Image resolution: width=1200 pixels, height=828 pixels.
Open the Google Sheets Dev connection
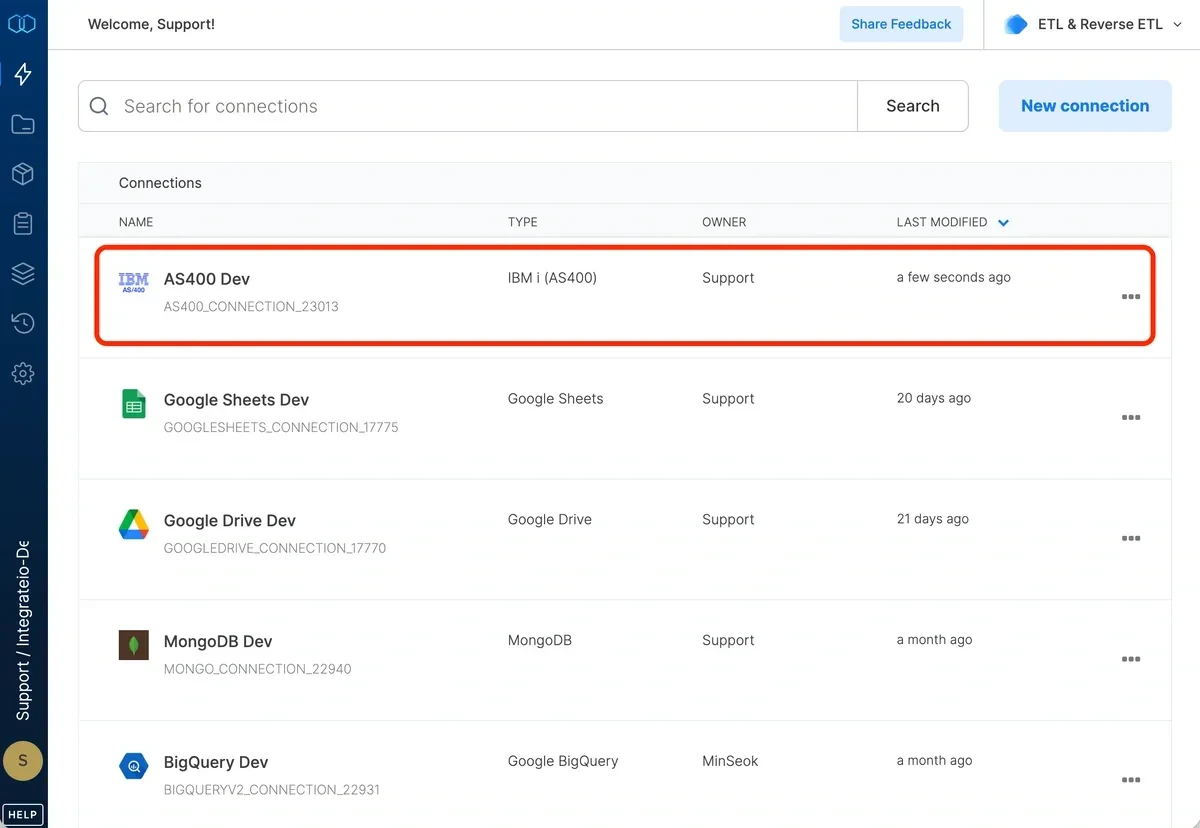pyautogui.click(x=236, y=400)
